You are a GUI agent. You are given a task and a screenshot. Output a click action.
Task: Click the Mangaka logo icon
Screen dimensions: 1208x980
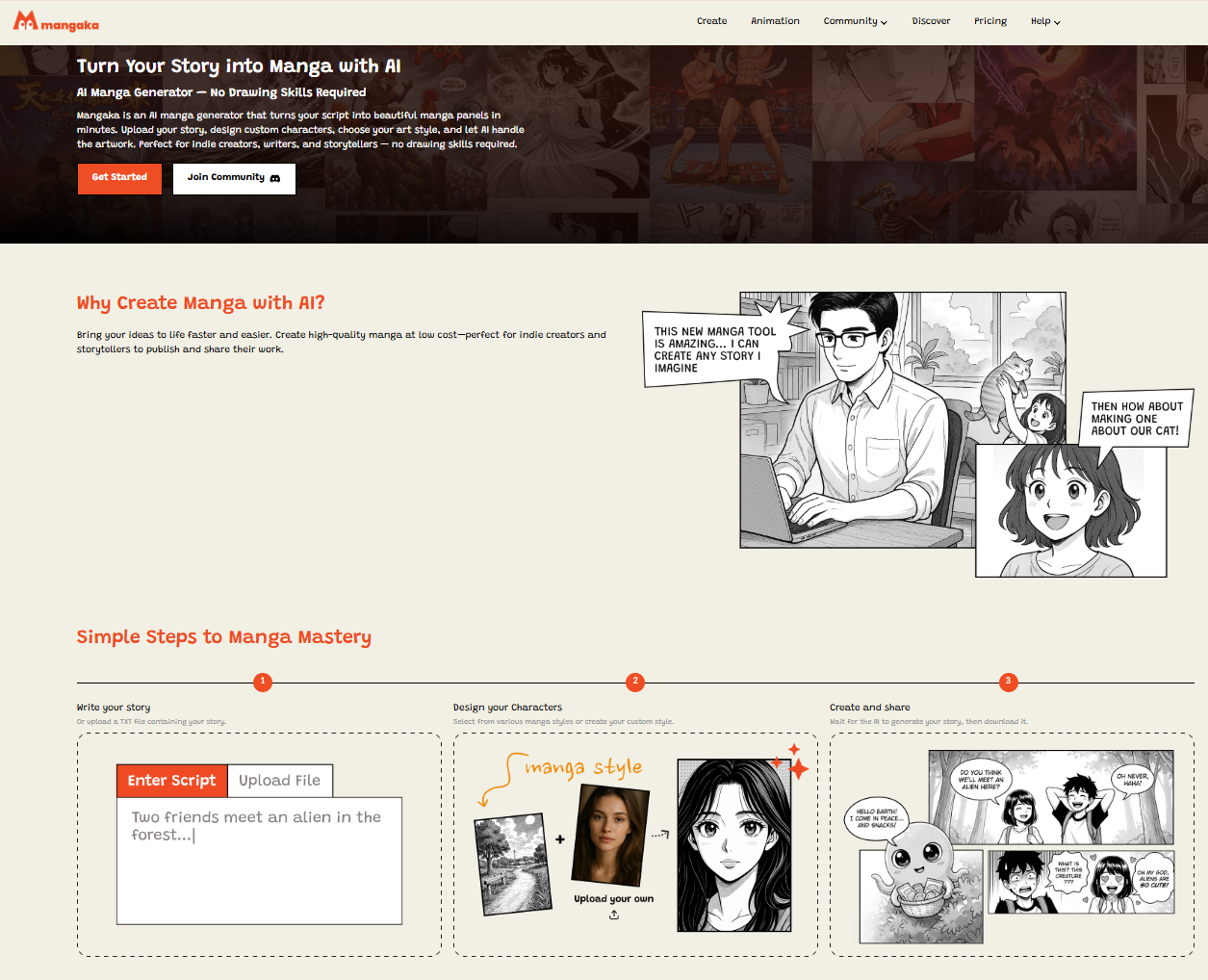coord(25,20)
